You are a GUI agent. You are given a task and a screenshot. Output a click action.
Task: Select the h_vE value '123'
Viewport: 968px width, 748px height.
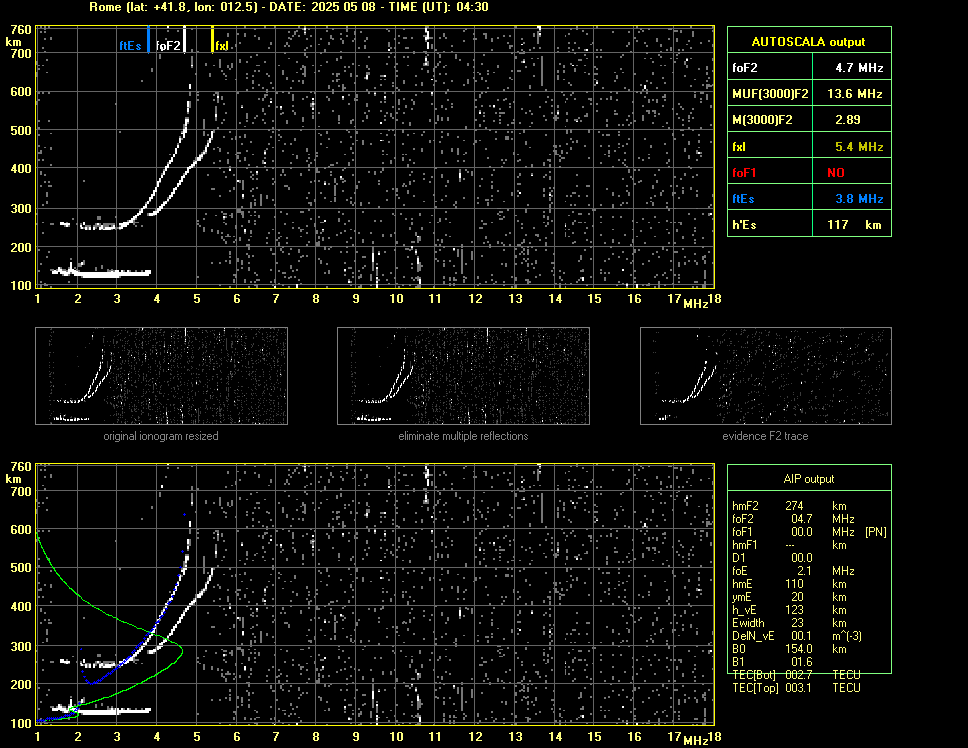(x=794, y=610)
